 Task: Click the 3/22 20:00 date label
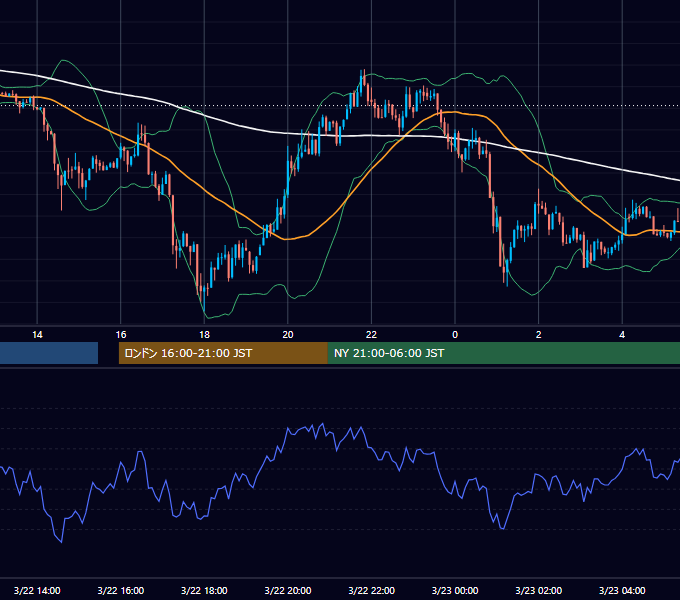point(288,590)
